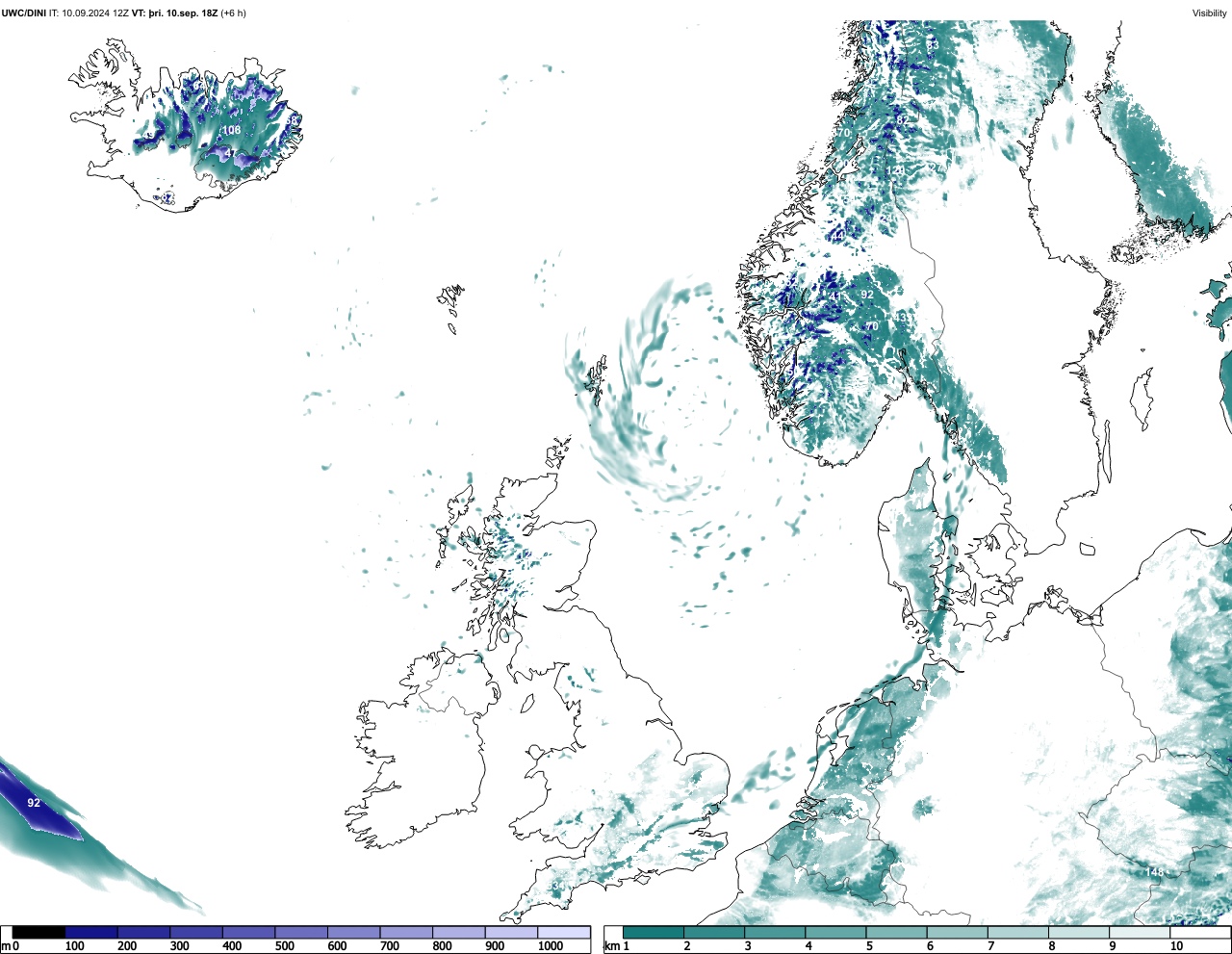Click the "m" unit label on legend

pyautogui.click(x=6, y=946)
